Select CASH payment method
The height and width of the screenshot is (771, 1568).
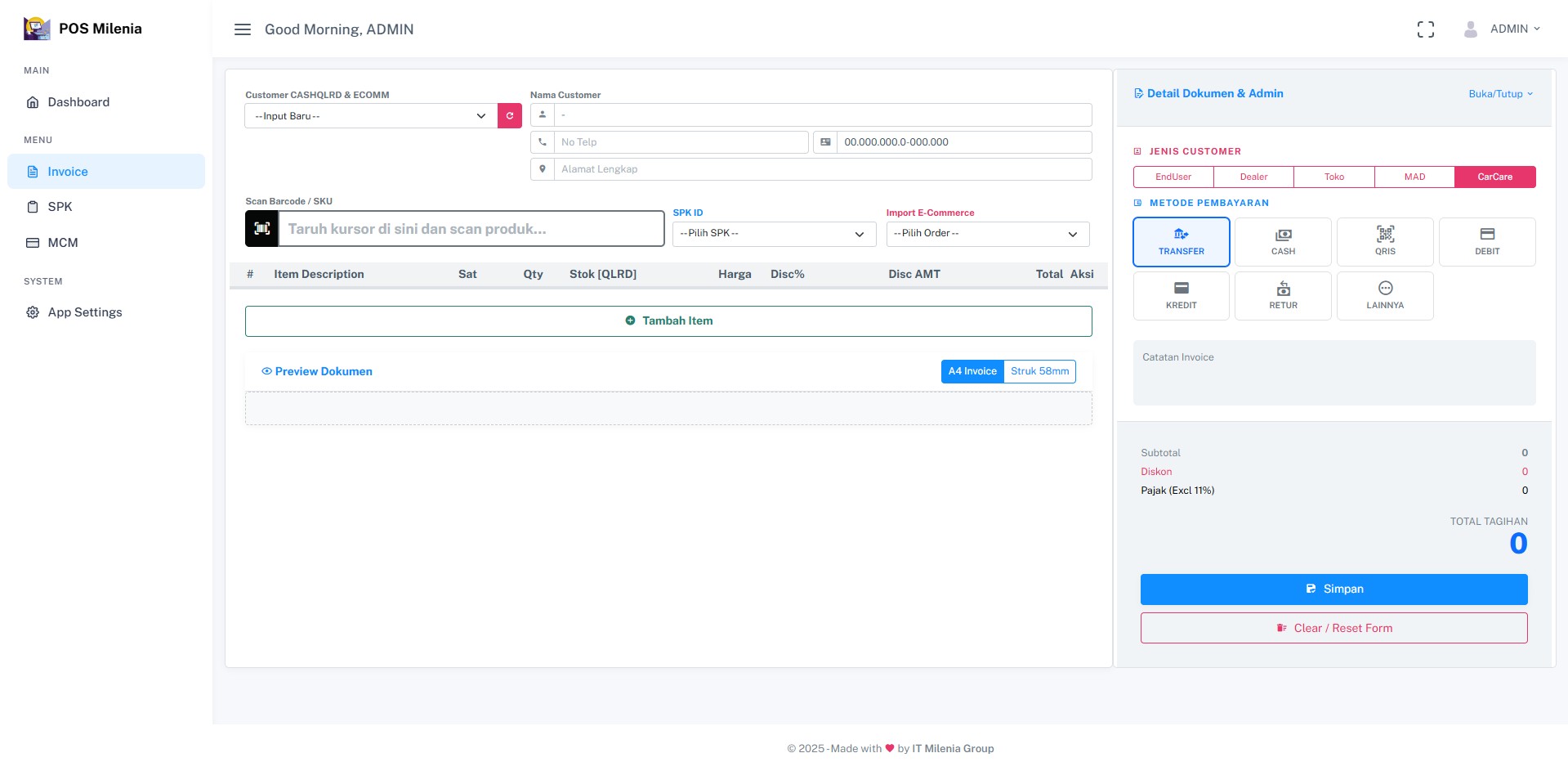pyautogui.click(x=1282, y=242)
